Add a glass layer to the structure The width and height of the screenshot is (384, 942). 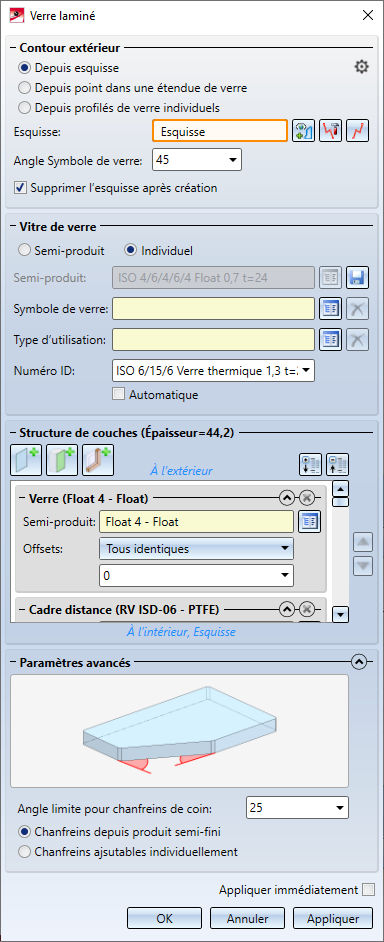(26, 461)
